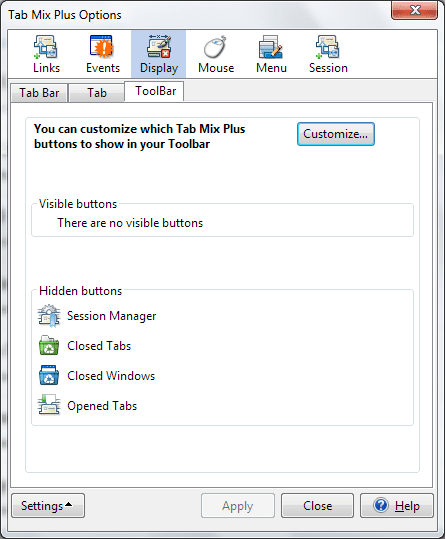
Task: Click the blue Closed Windows icon
Action: [49, 375]
